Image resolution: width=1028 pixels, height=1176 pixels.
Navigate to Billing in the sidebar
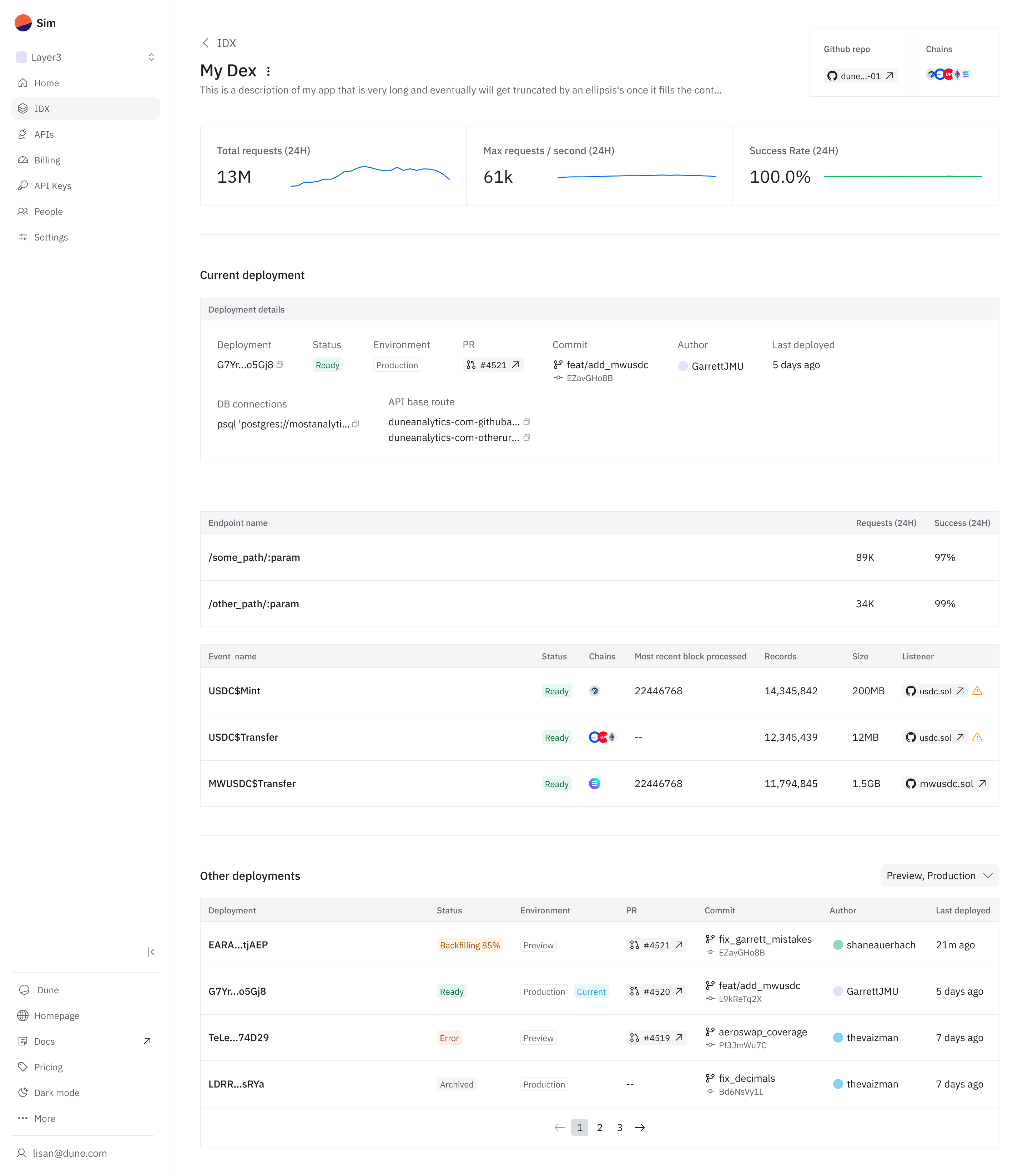click(x=47, y=160)
